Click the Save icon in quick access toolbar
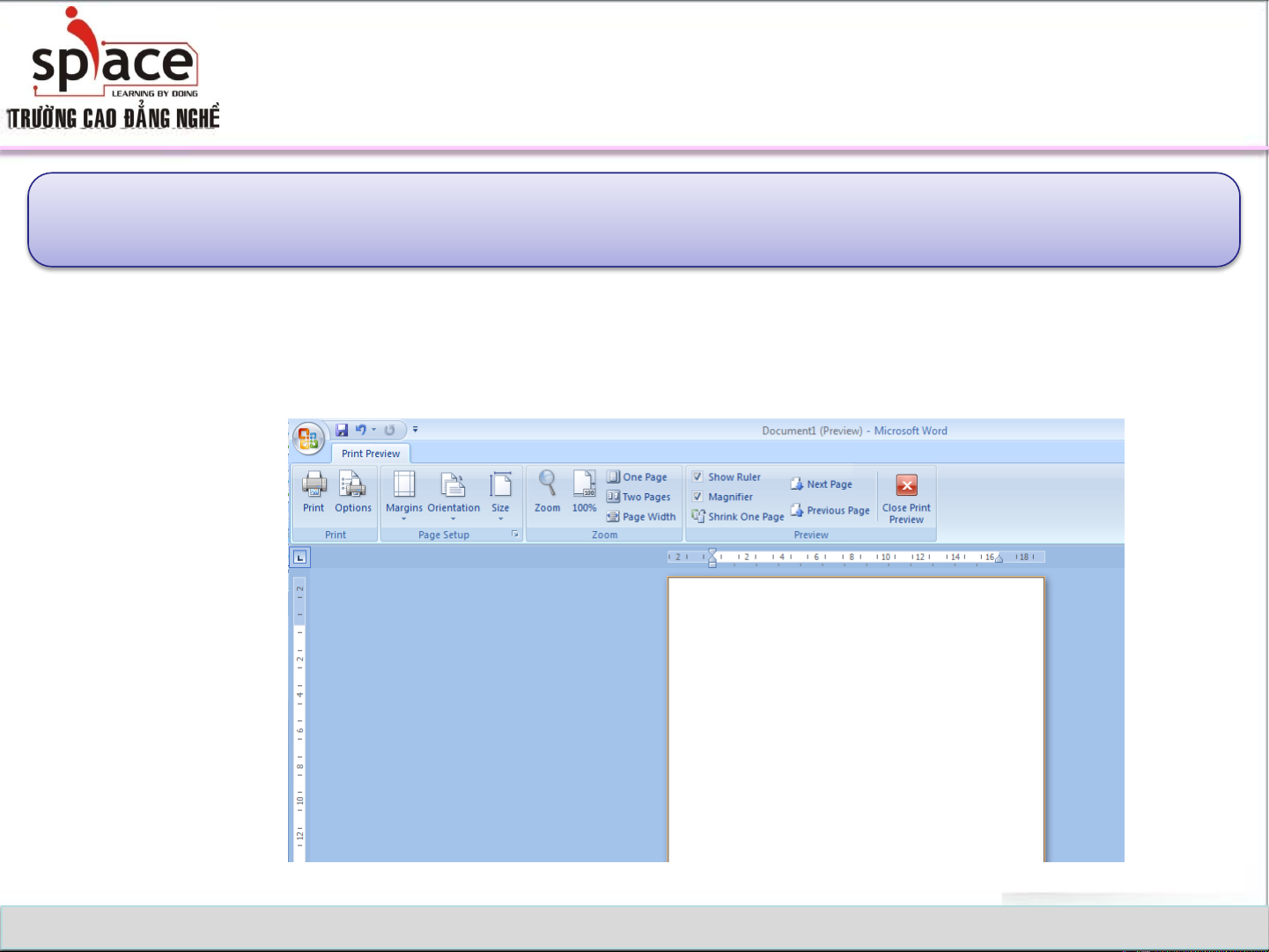Viewport: 1269px width, 952px height. point(342,431)
